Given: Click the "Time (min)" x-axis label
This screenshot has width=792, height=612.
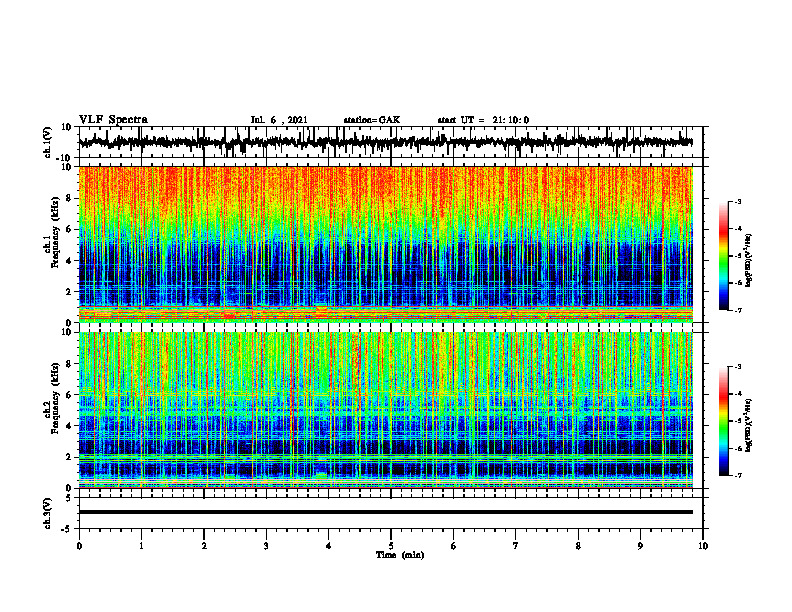Looking at the screenshot, I should [400, 555].
